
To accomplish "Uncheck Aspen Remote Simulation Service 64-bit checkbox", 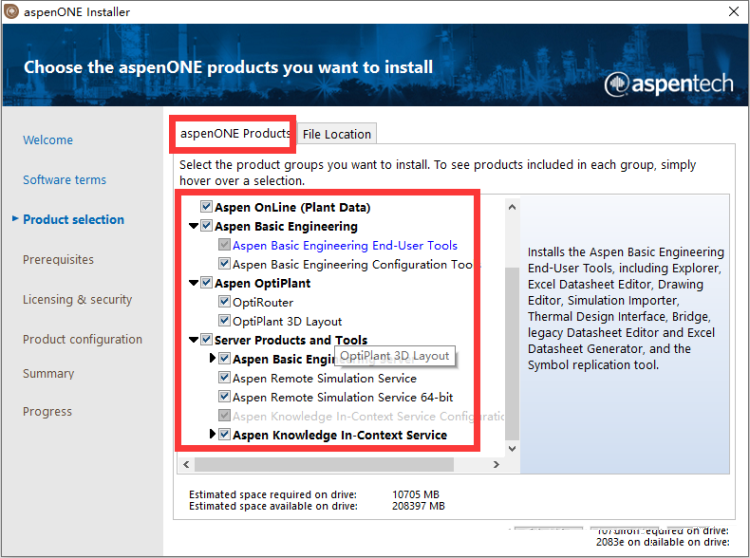I will 224,396.
